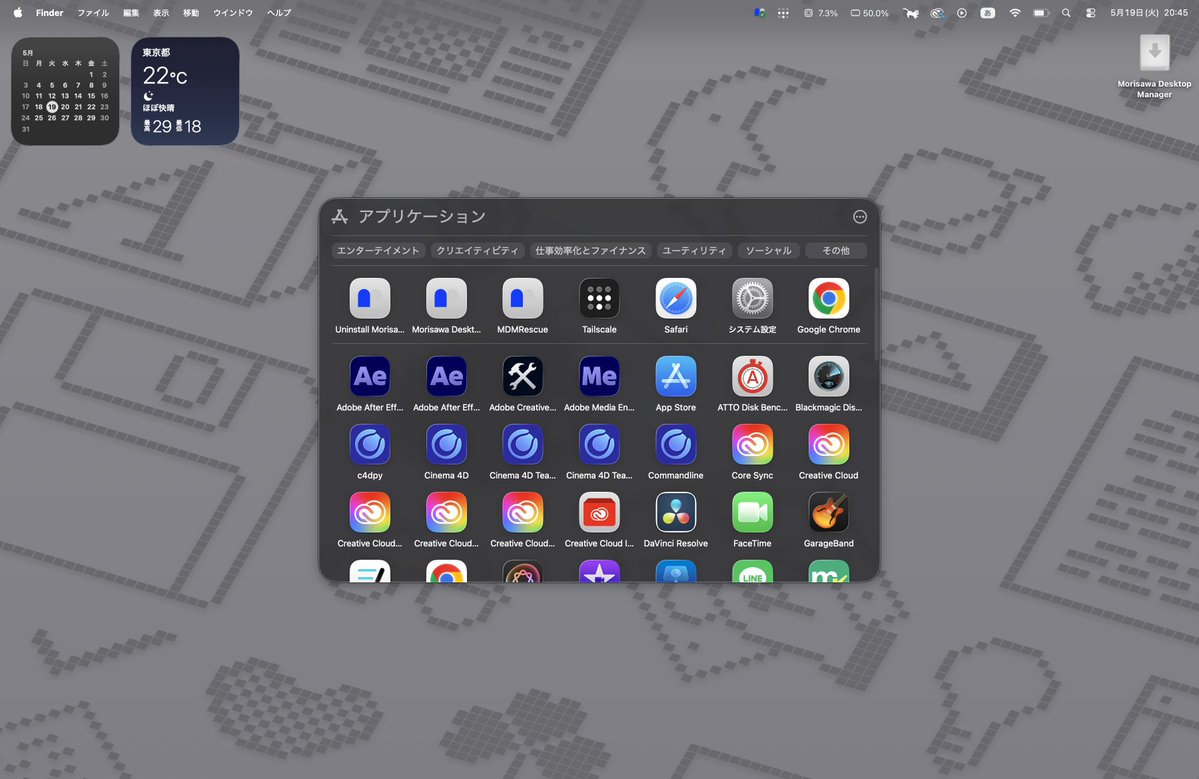This screenshot has height=779, width=1199.
Task: Open Control Center from menu bar
Action: point(1090,13)
